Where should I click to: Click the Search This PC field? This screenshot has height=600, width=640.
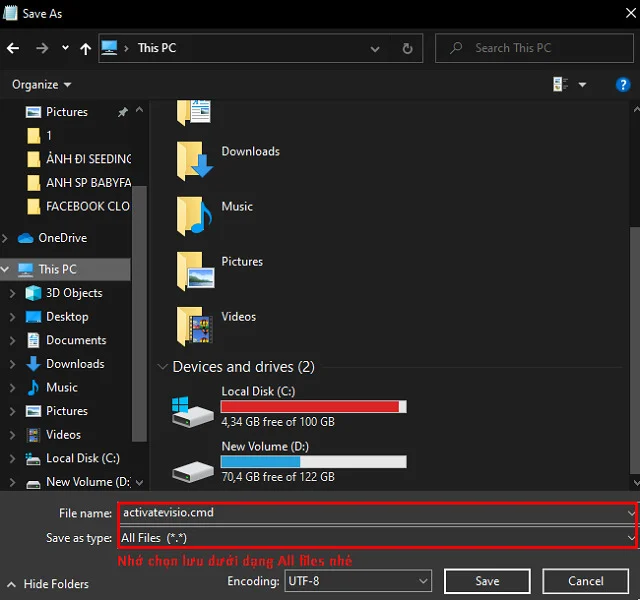[534, 48]
